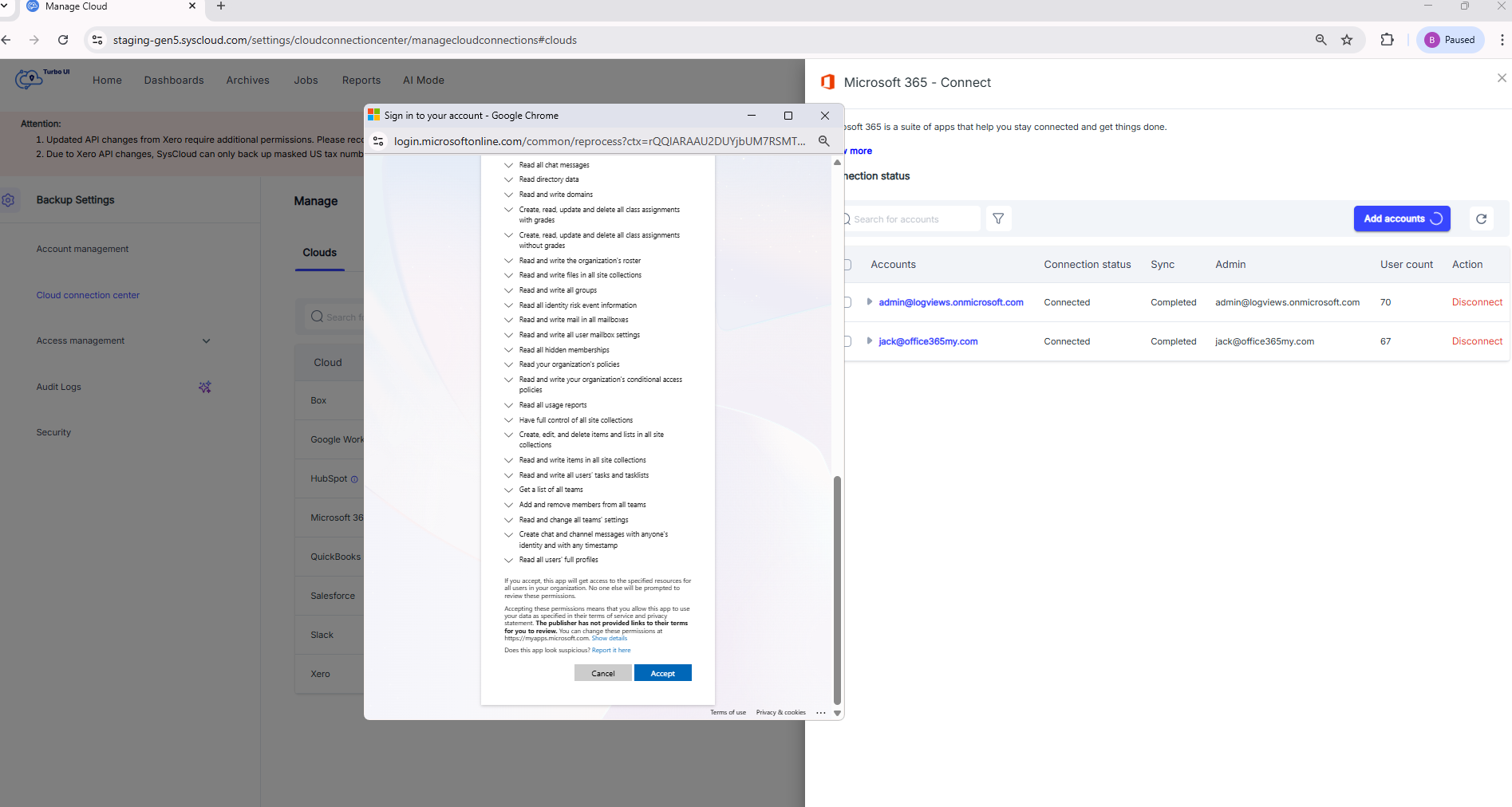This screenshot has width=1512, height=807.
Task: Click the zoom icon in popup address bar
Action: (x=823, y=141)
